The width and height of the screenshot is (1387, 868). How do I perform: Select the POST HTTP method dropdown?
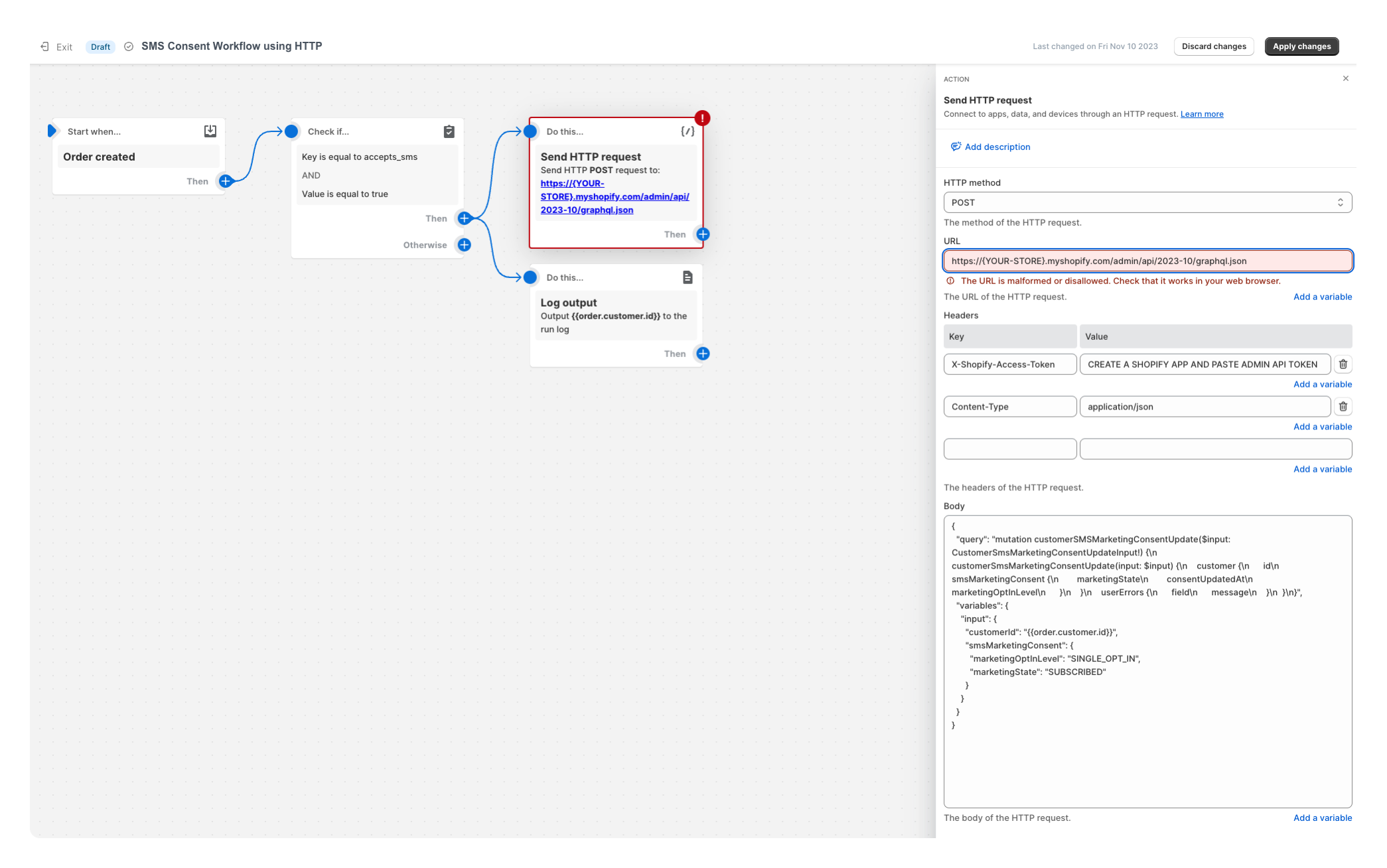point(1148,202)
